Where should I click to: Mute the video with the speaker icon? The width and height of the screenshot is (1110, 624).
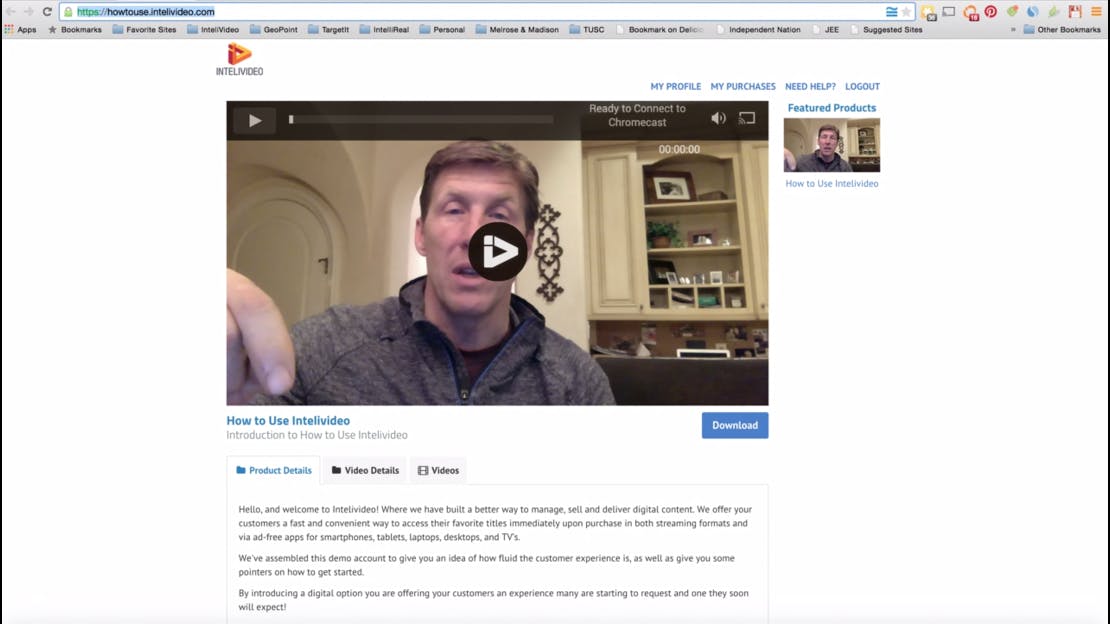718,118
